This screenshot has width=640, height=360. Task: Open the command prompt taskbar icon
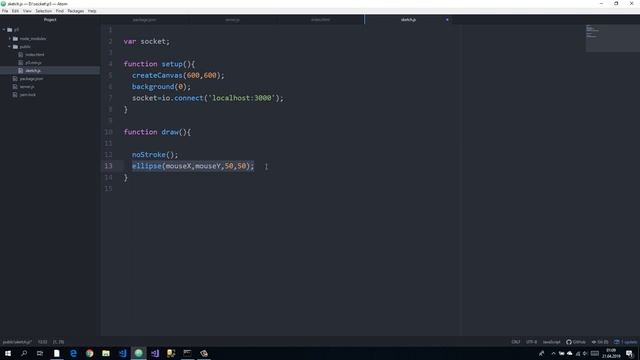(187, 353)
